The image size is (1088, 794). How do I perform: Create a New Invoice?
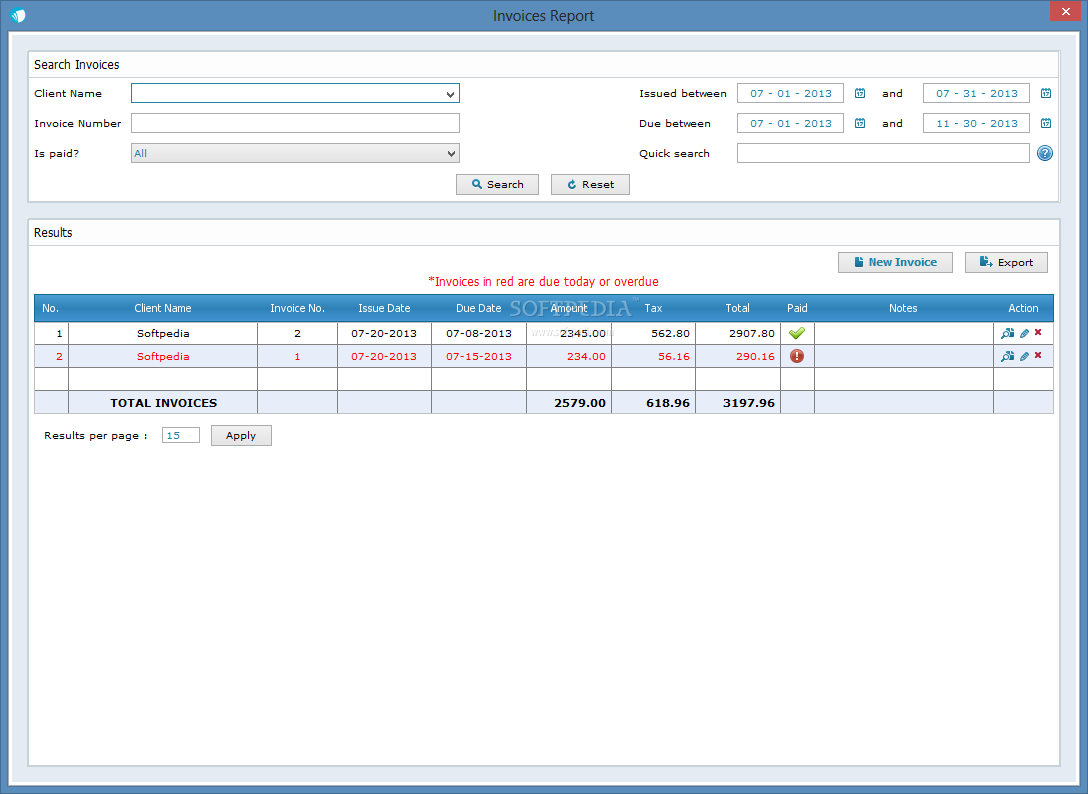[x=895, y=262]
